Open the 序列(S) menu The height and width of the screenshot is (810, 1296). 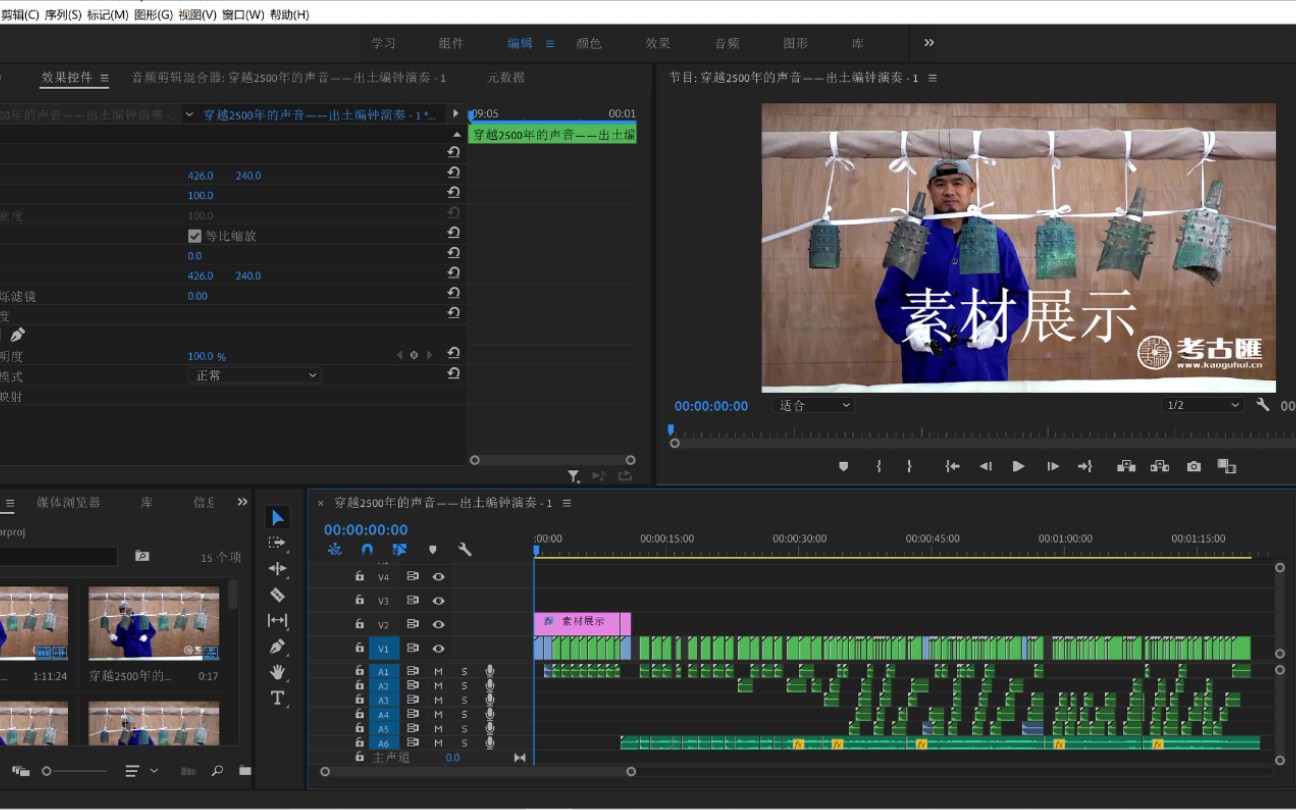63,15
